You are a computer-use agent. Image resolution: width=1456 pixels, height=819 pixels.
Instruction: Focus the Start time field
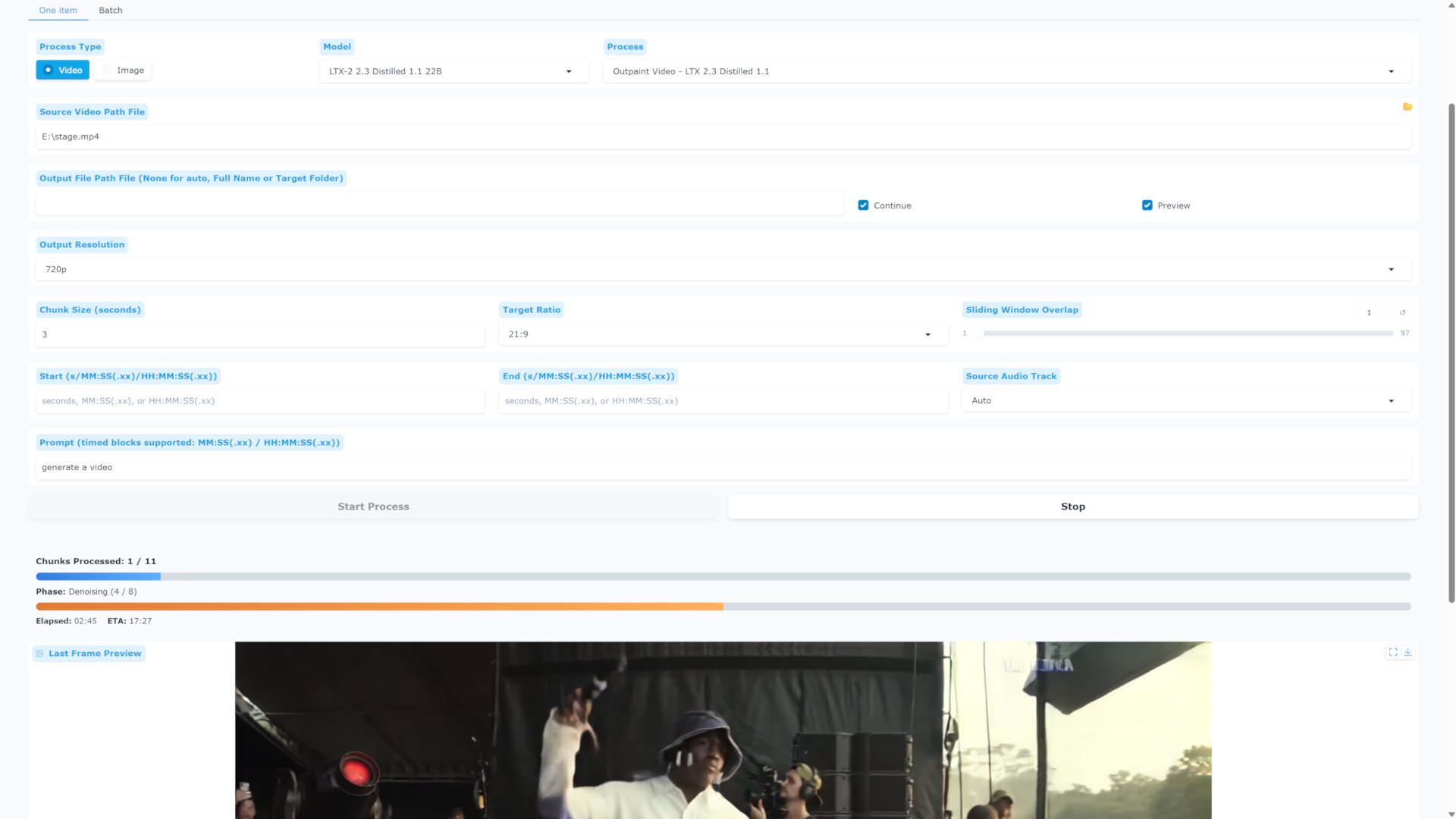pyautogui.click(x=260, y=401)
